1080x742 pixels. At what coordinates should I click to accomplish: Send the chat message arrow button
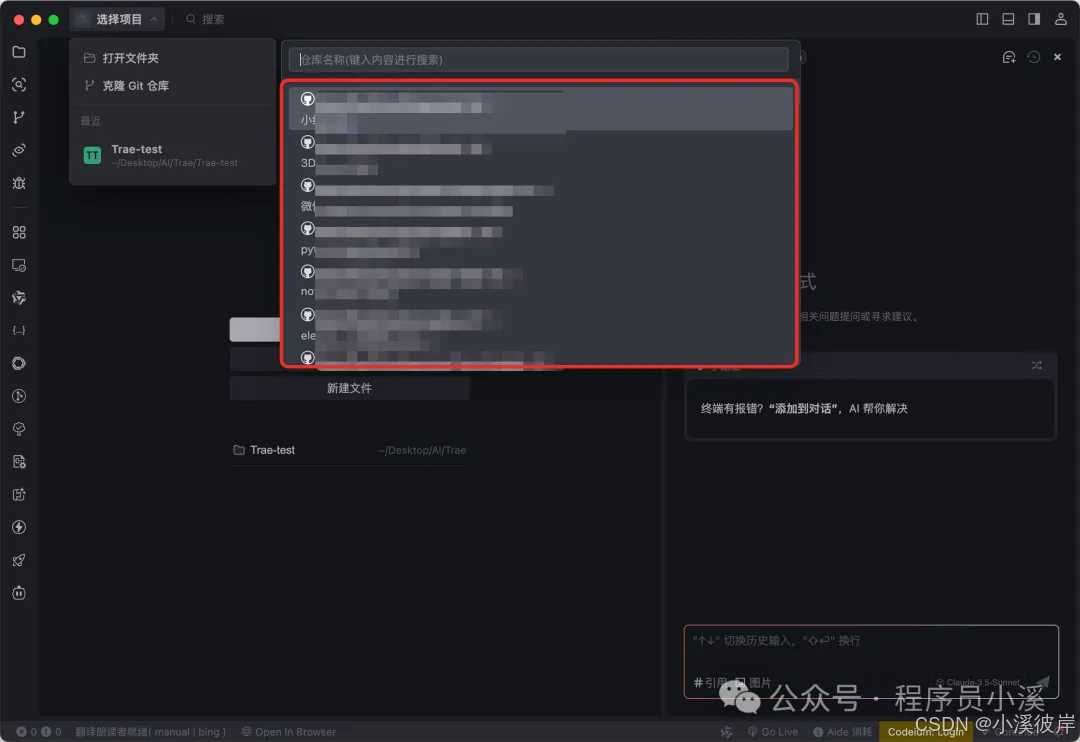tap(1042, 683)
